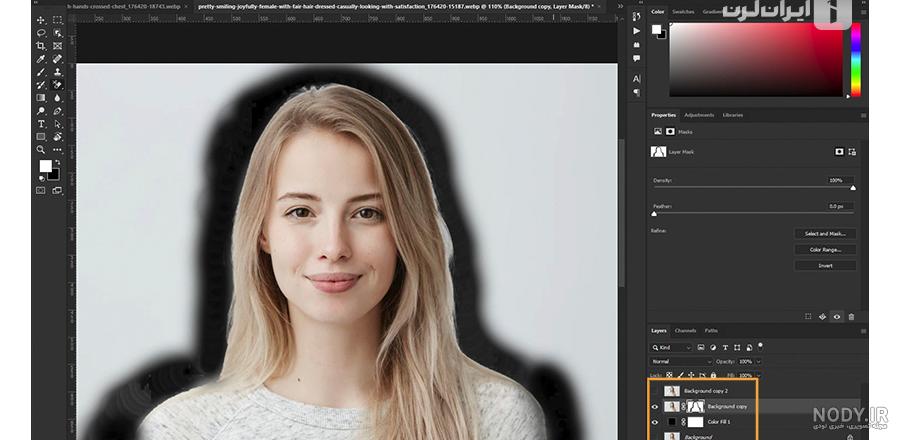Open the Kind layer filter dropdown
The width and height of the screenshot is (900, 440).
[671, 348]
